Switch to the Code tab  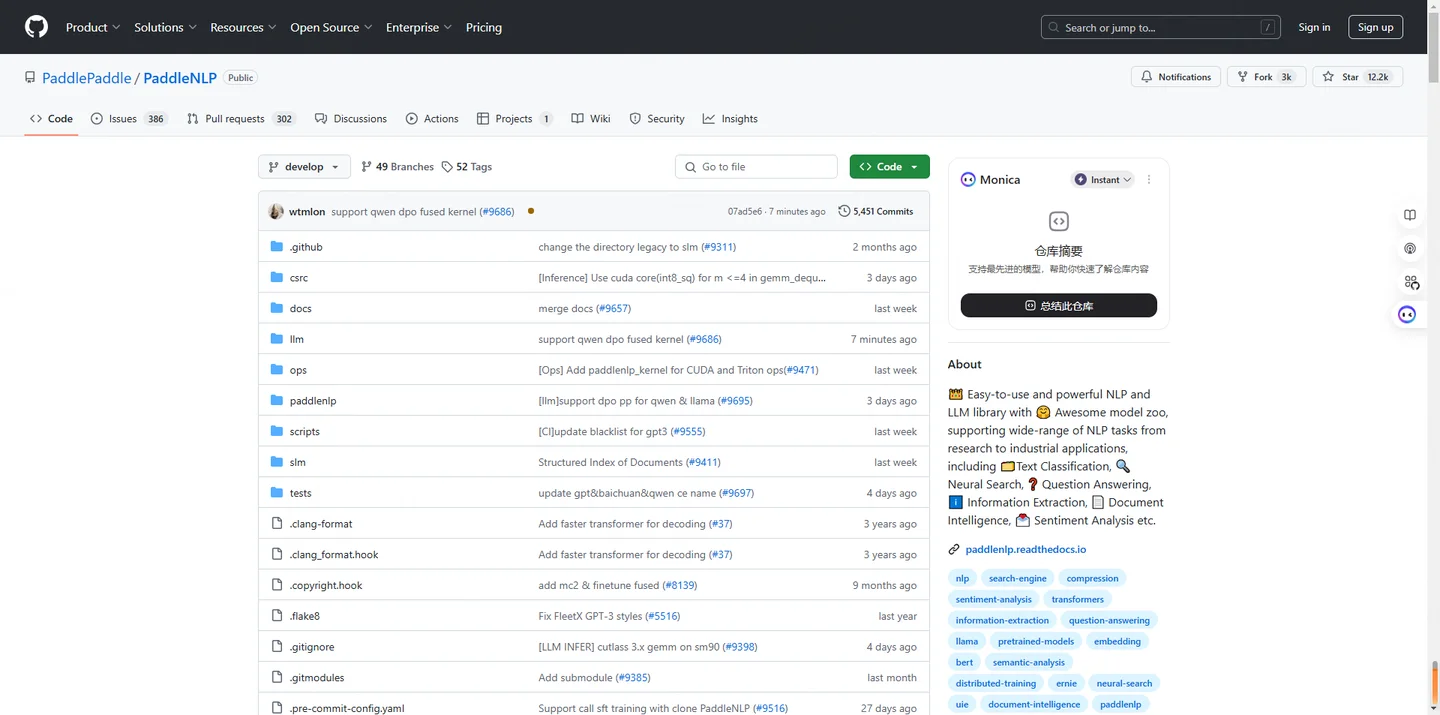(51, 119)
